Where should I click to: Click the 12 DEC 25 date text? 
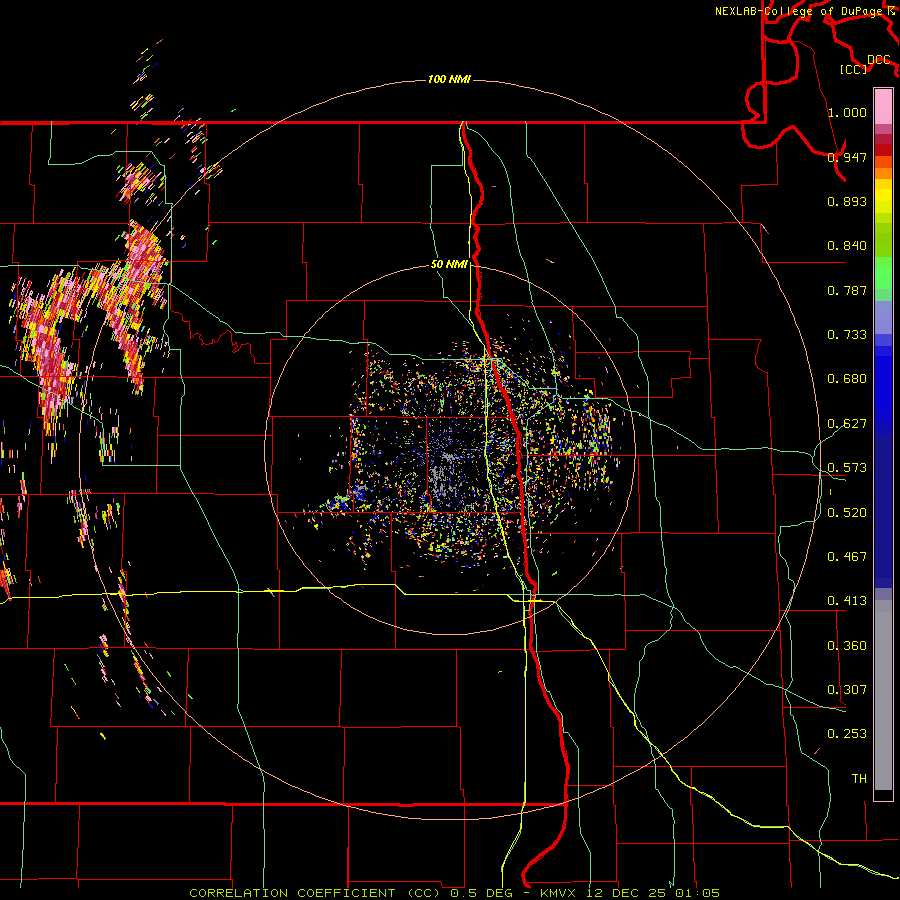coord(627,893)
